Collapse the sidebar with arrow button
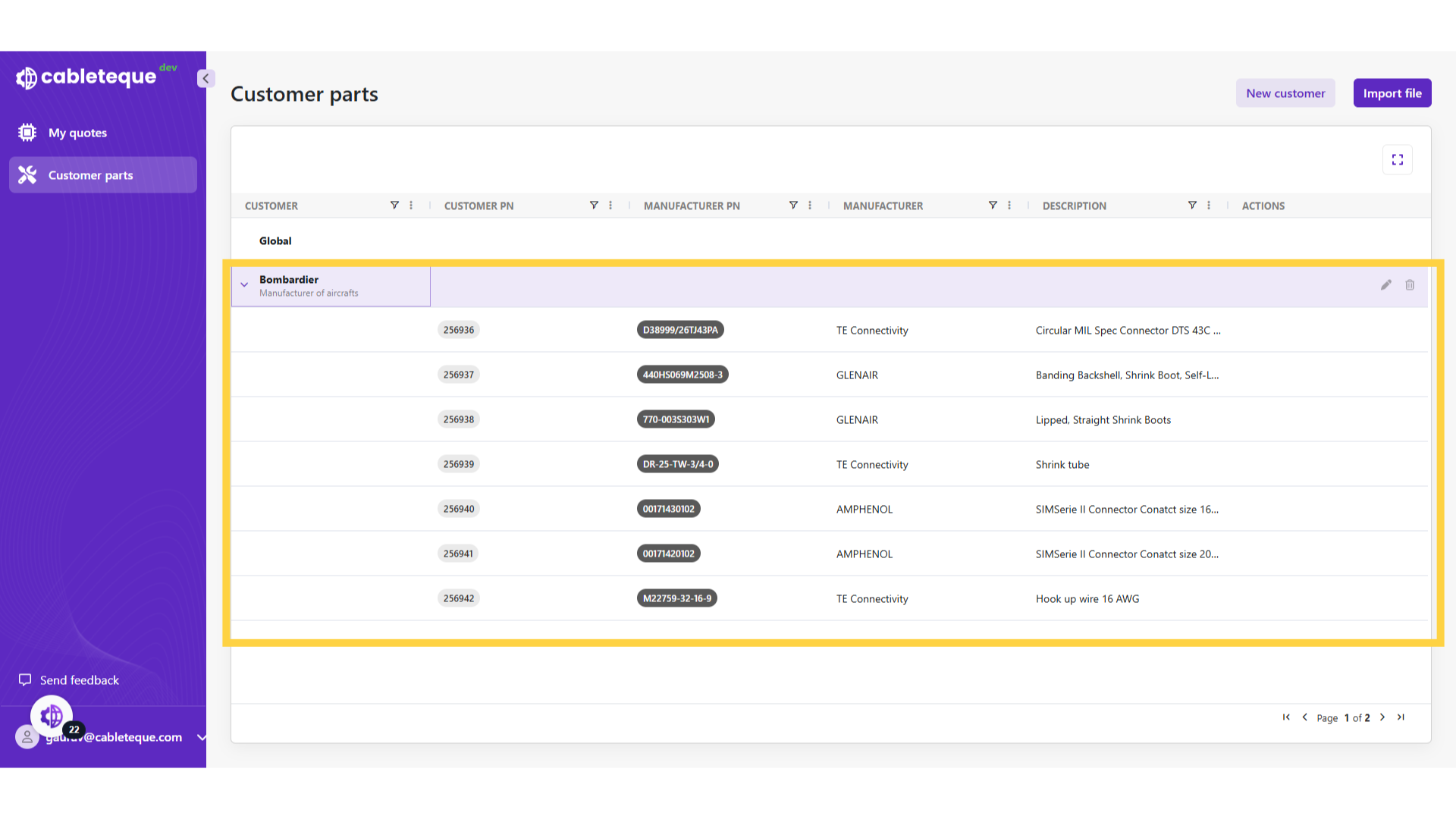 (206, 78)
